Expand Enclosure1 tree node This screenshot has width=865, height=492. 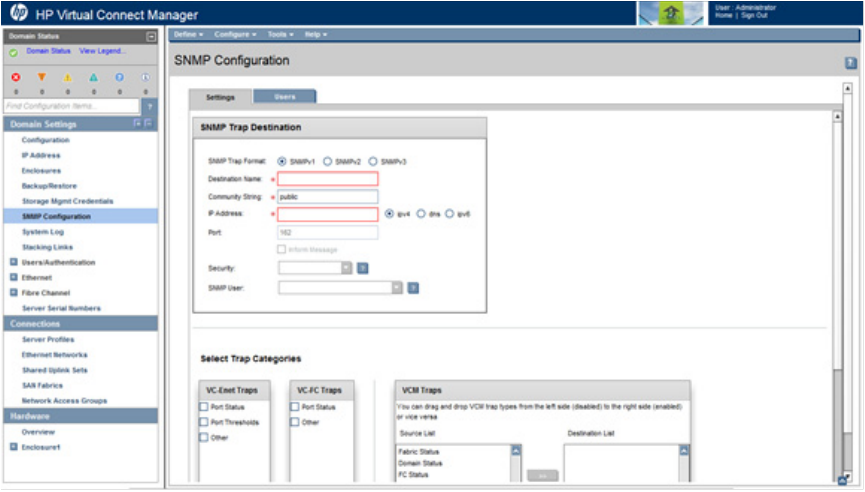coord(14,447)
